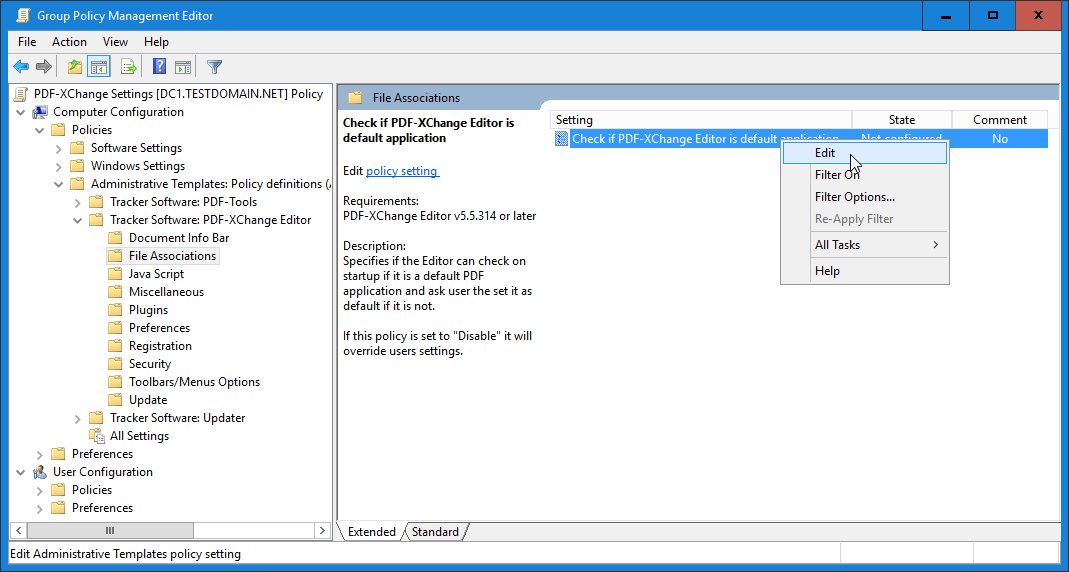Click the Up one level folder icon
The height and width of the screenshot is (572, 1069).
tap(75, 67)
